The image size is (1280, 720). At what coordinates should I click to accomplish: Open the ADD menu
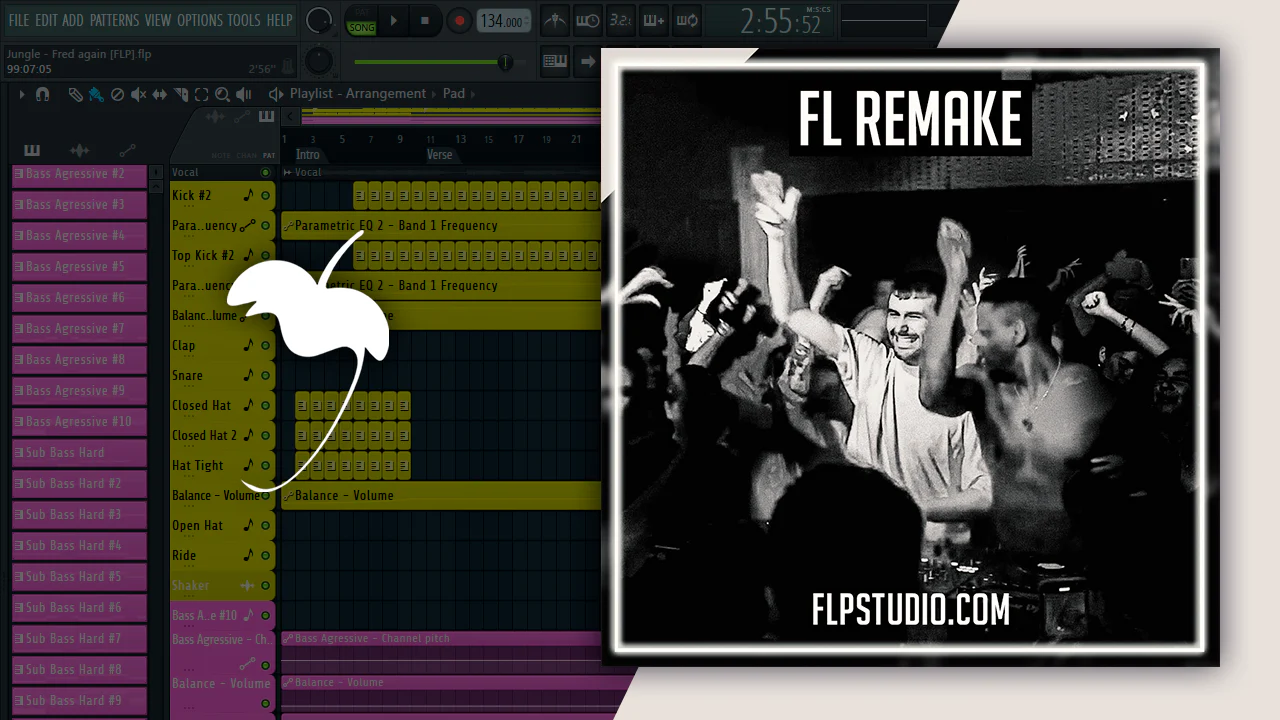point(73,20)
